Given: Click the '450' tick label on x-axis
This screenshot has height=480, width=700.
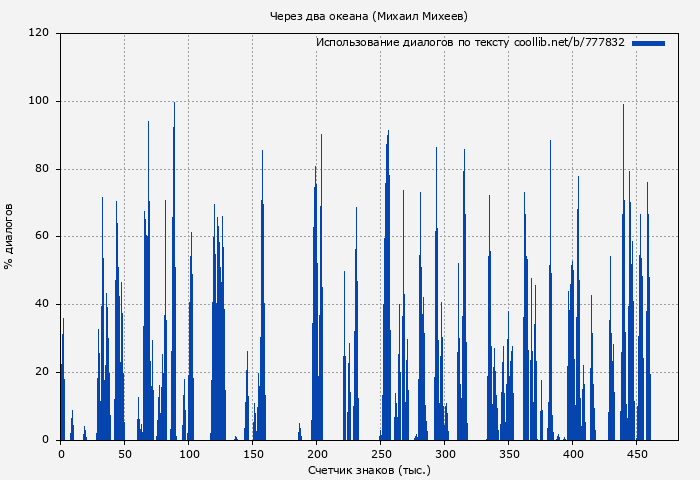Looking at the screenshot, I should pyautogui.click(x=637, y=453).
